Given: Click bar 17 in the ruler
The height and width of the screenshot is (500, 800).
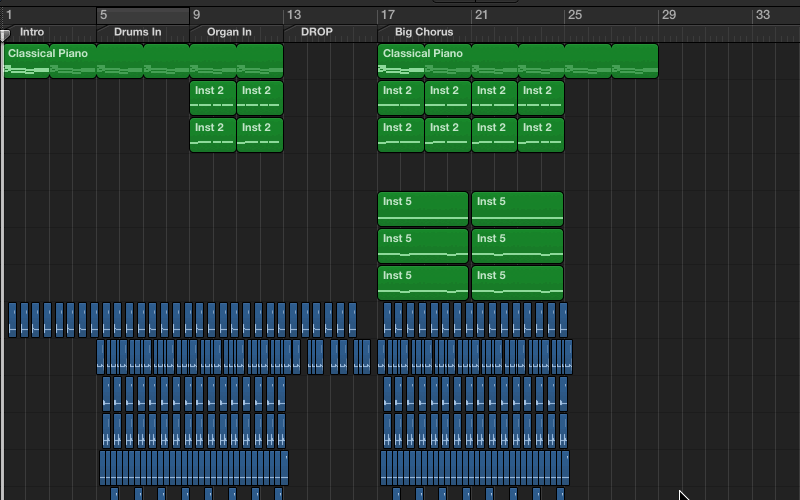Looking at the screenshot, I should coord(388,15).
